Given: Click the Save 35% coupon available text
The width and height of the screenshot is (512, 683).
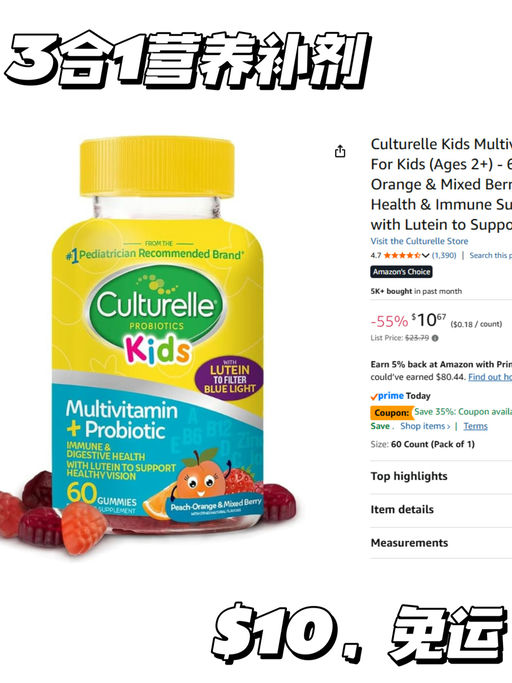Looking at the screenshot, I should coord(463,412).
